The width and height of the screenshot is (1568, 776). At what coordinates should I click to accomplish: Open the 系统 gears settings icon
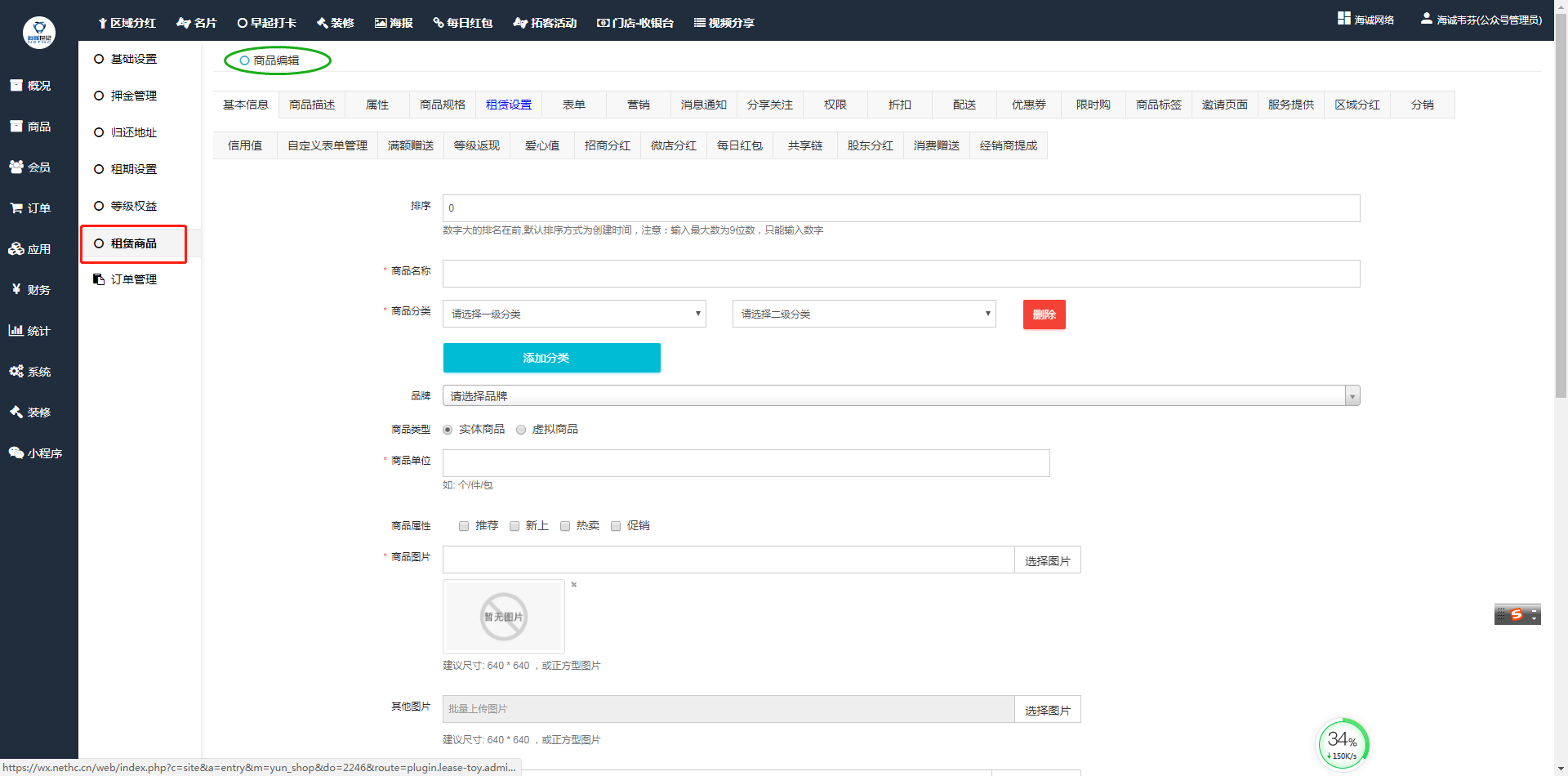(16, 371)
